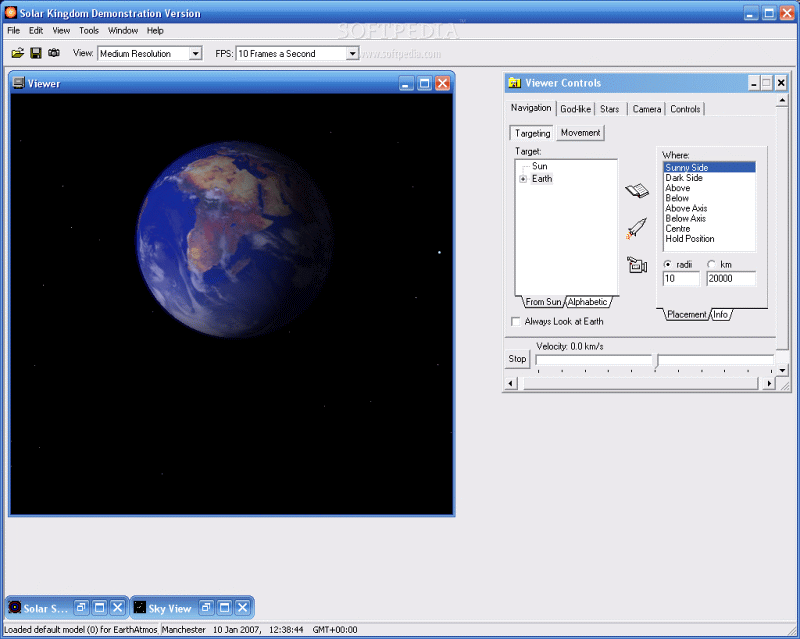Click the rocket launch icon
Screen dimensions: 800x639
pos(636,228)
